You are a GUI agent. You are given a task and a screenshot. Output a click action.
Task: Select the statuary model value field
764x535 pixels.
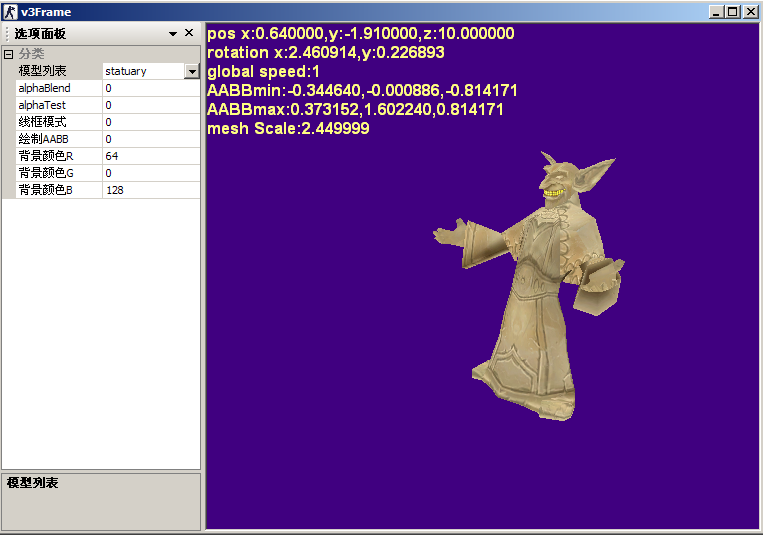click(x=144, y=71)
